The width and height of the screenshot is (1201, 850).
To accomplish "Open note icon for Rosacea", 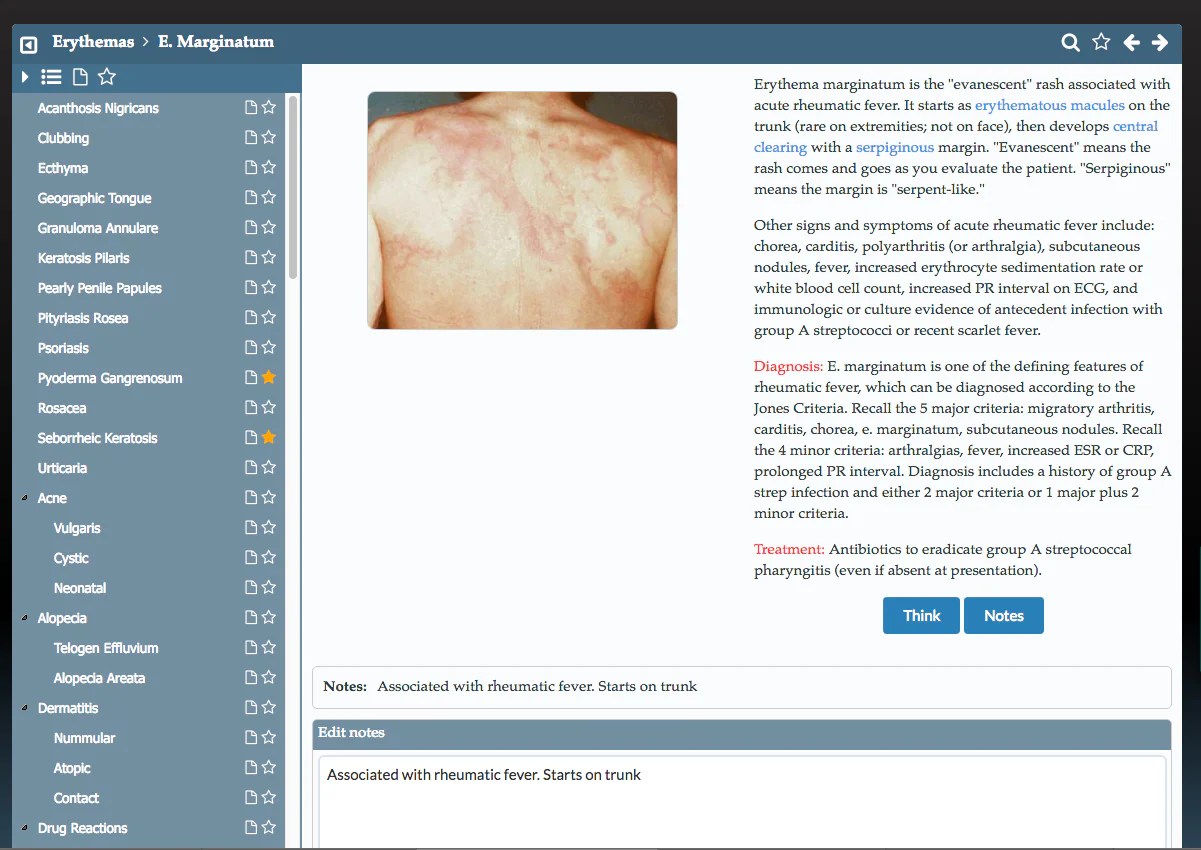I will 252,408.
